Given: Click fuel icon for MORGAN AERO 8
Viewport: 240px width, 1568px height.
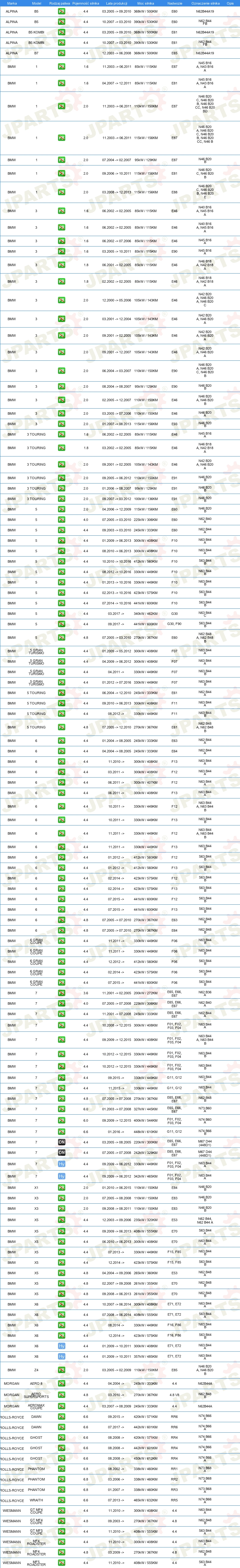Looking at the screenshot, I should point(61,1383).
